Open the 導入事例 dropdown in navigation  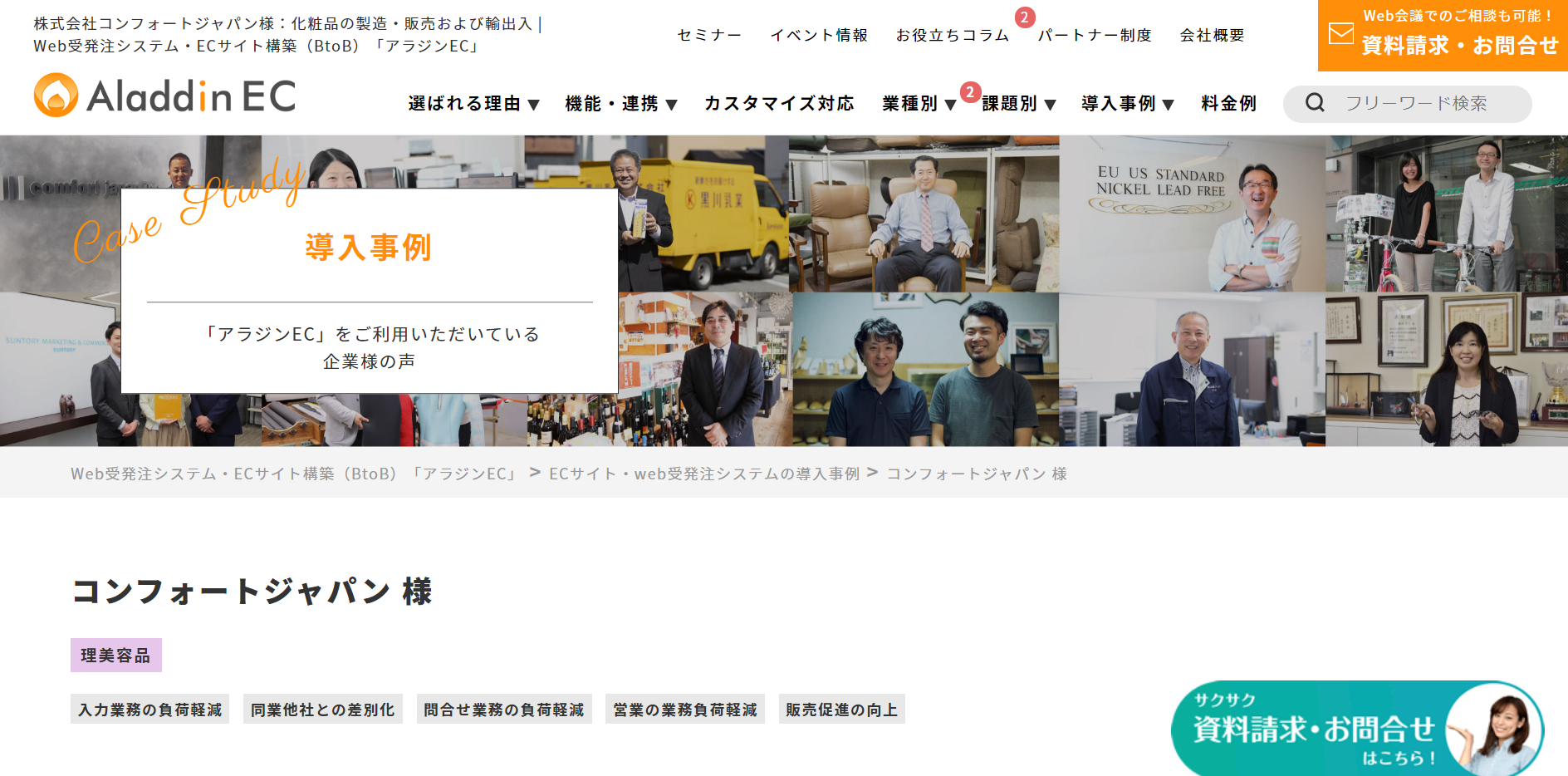click(x=1127, y=104)
